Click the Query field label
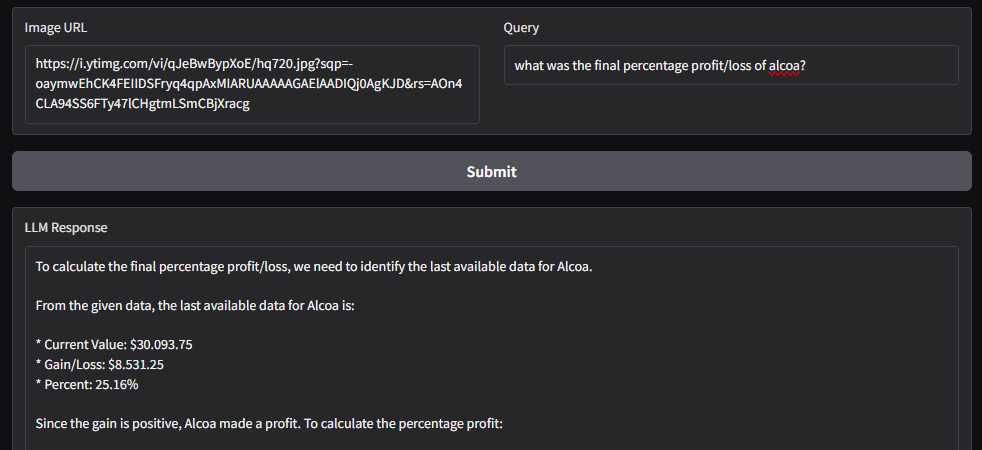Image resolution: width=982 pixels, height=450 pixels. tap(521, 28)
